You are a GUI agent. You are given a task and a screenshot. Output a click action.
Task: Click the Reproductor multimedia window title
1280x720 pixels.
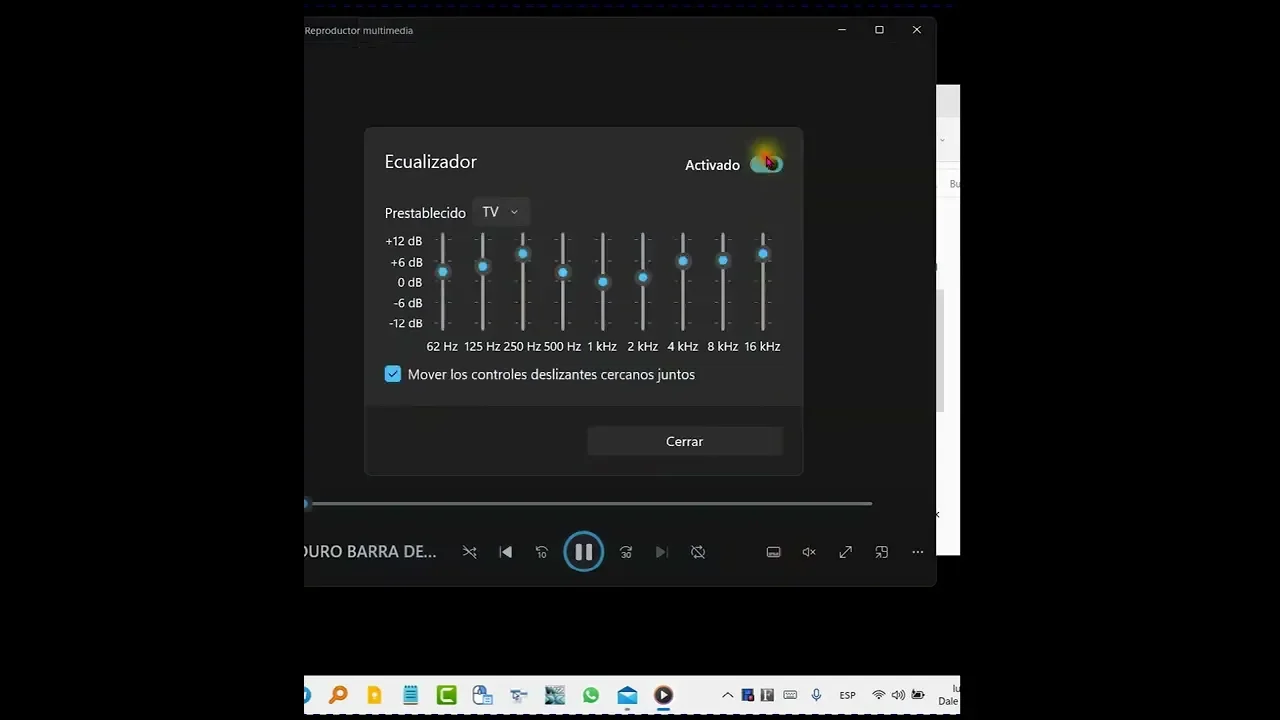[x=358, y=30]
